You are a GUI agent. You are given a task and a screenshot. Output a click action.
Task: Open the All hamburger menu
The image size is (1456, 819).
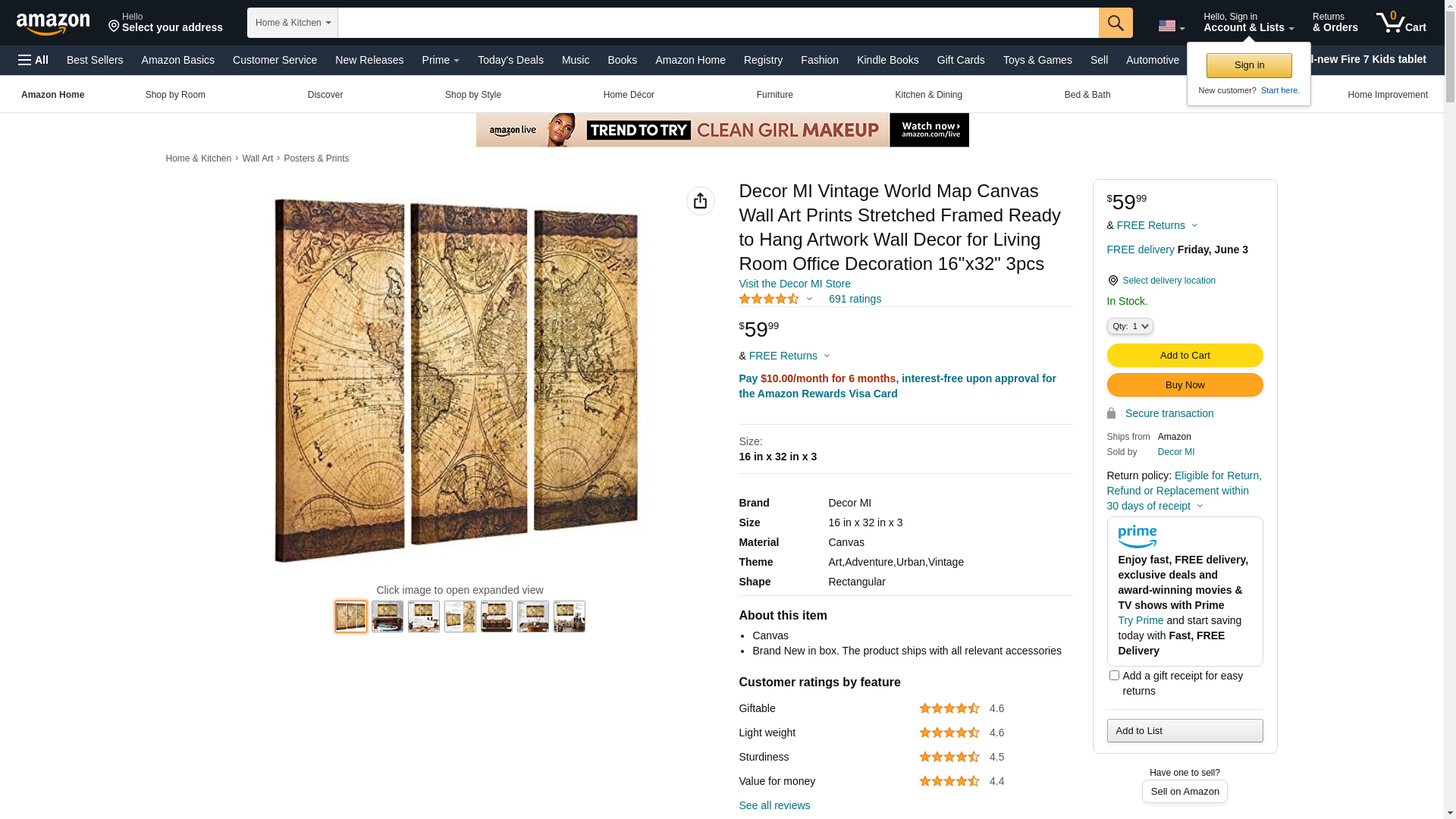(x=33, y=60)
